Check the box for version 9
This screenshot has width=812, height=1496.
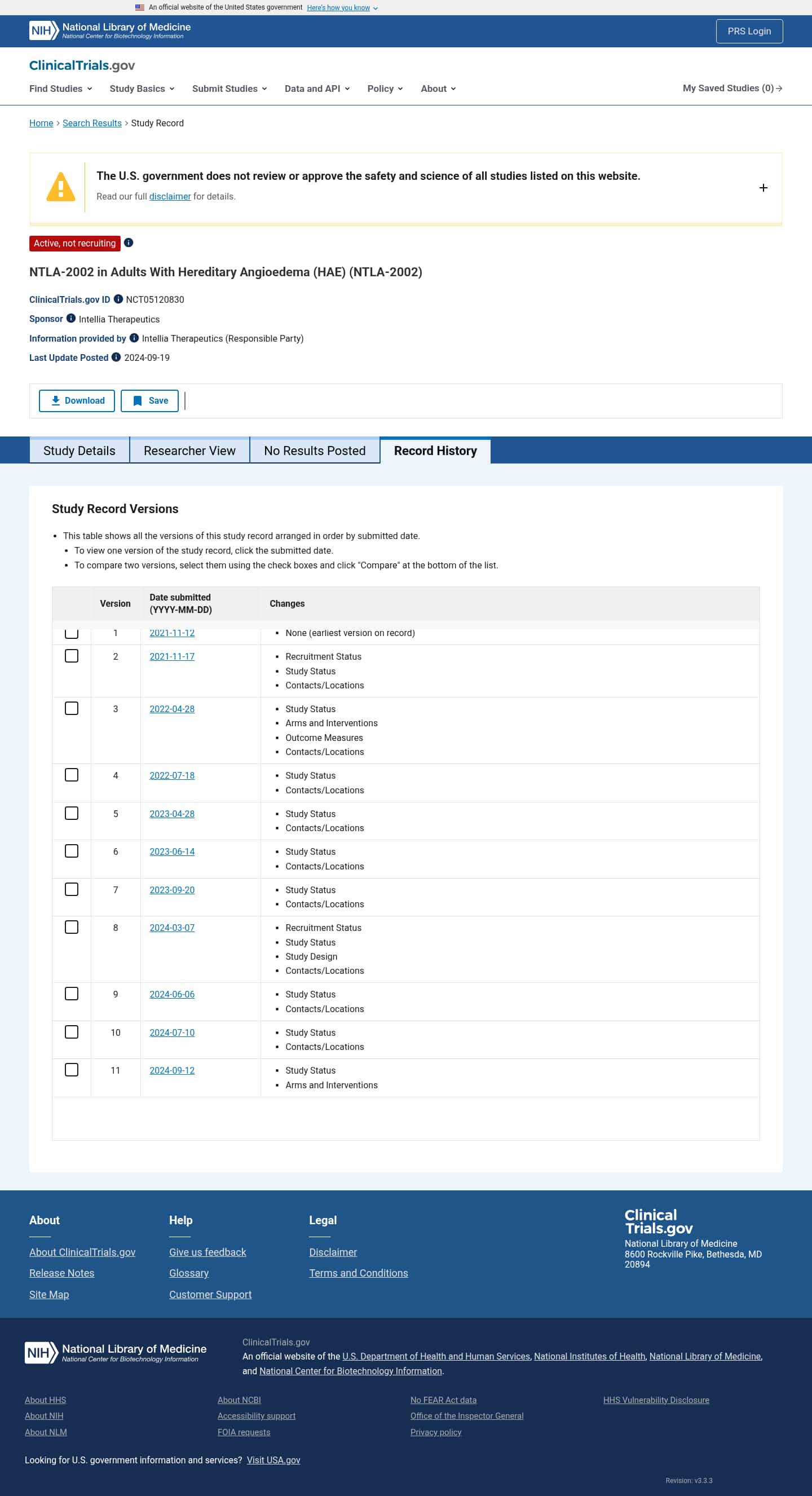(x=72, y=994)
